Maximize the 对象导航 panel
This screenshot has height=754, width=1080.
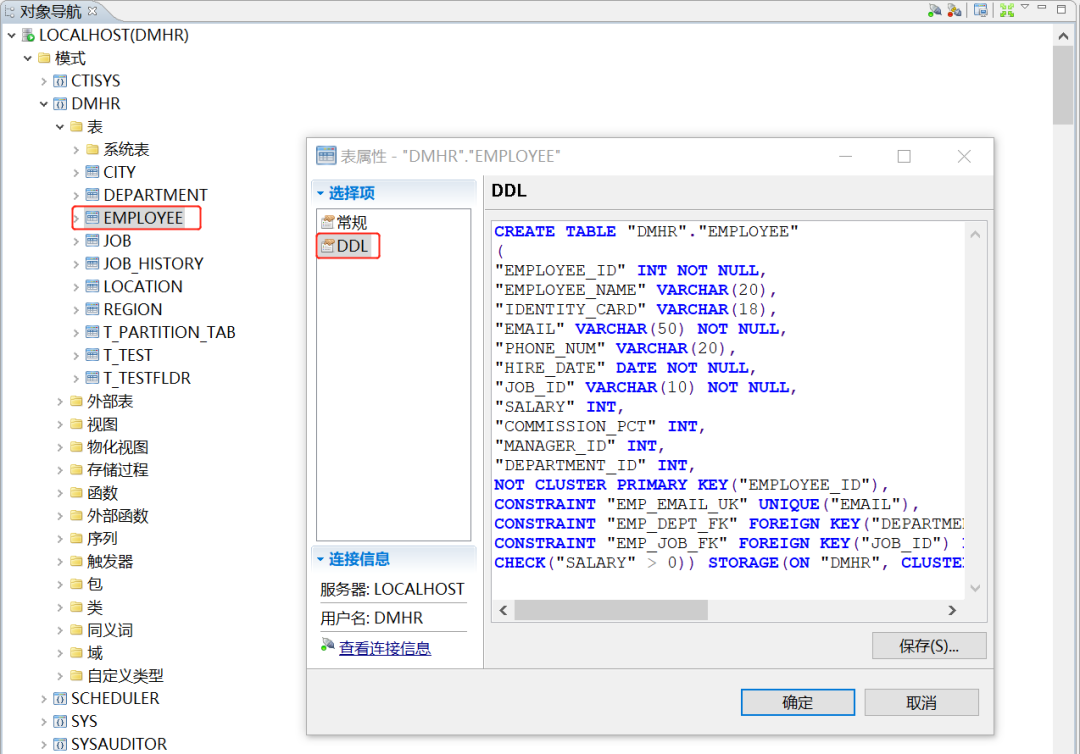pos(1061,9)
